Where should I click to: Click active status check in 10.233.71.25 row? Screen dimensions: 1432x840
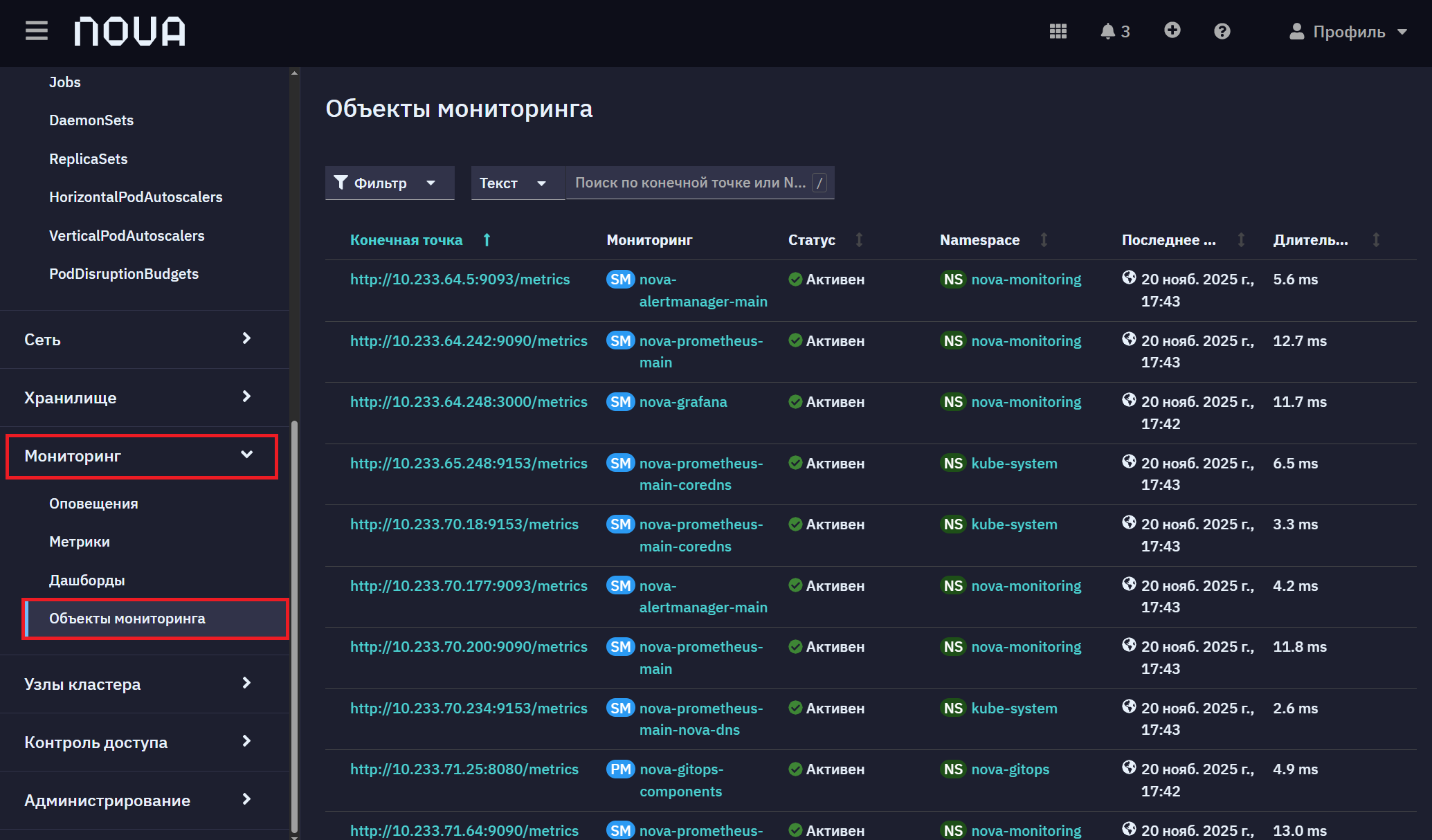pyautogui.click(x=795, y=769)
